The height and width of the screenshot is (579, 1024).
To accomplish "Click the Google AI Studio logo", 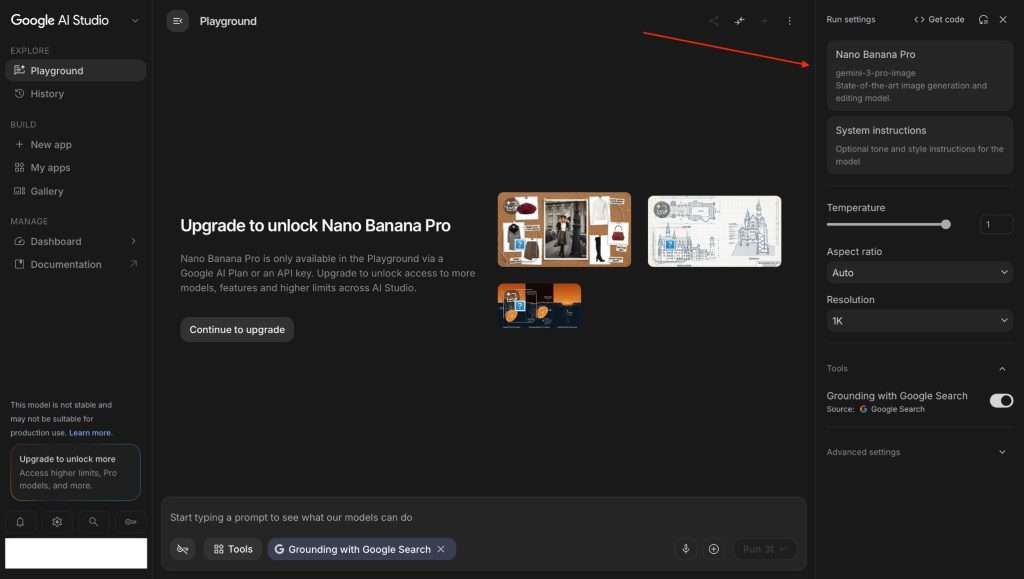I will pyautogui.click(x=59, y=20).
